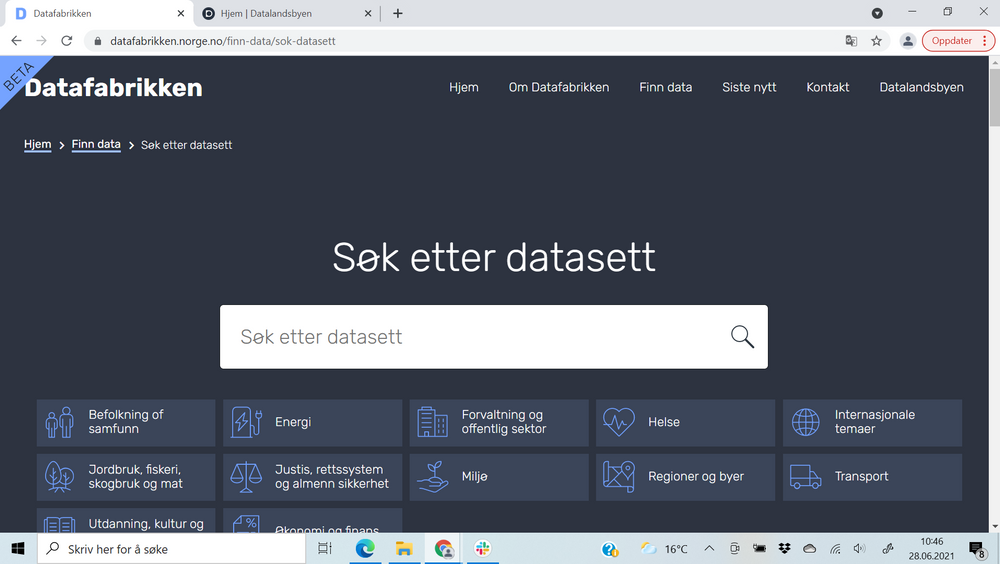Click the trees icon for Jordbruk
Image resolution: width=1000 pixels, height=564 pixels.
coord(59,477)
